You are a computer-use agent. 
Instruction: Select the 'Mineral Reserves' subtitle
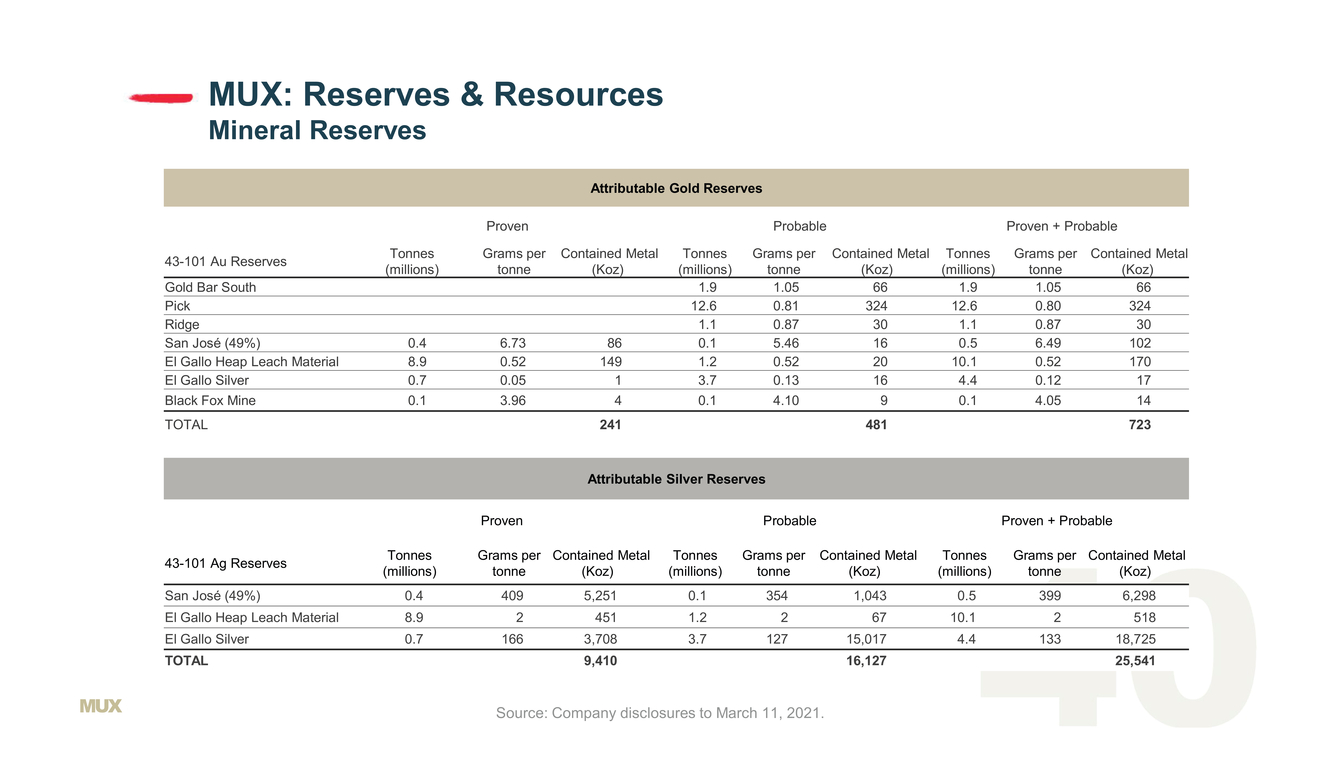317,131
